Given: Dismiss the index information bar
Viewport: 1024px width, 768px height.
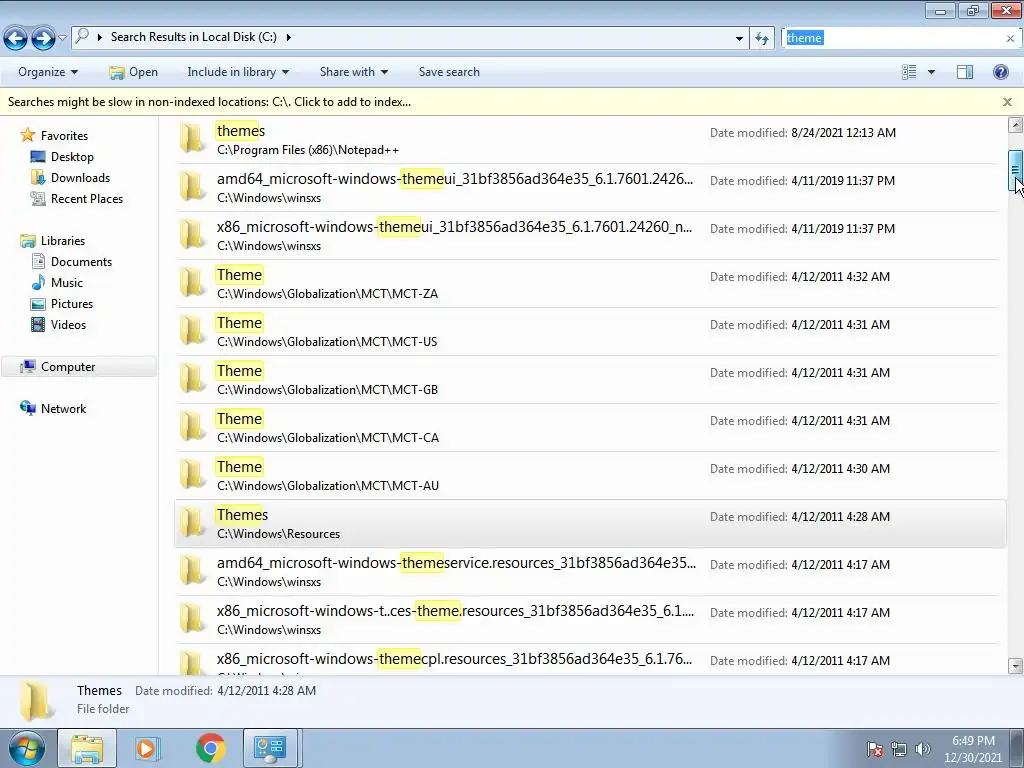Looking at the screenshot, I should point(1007,102).
